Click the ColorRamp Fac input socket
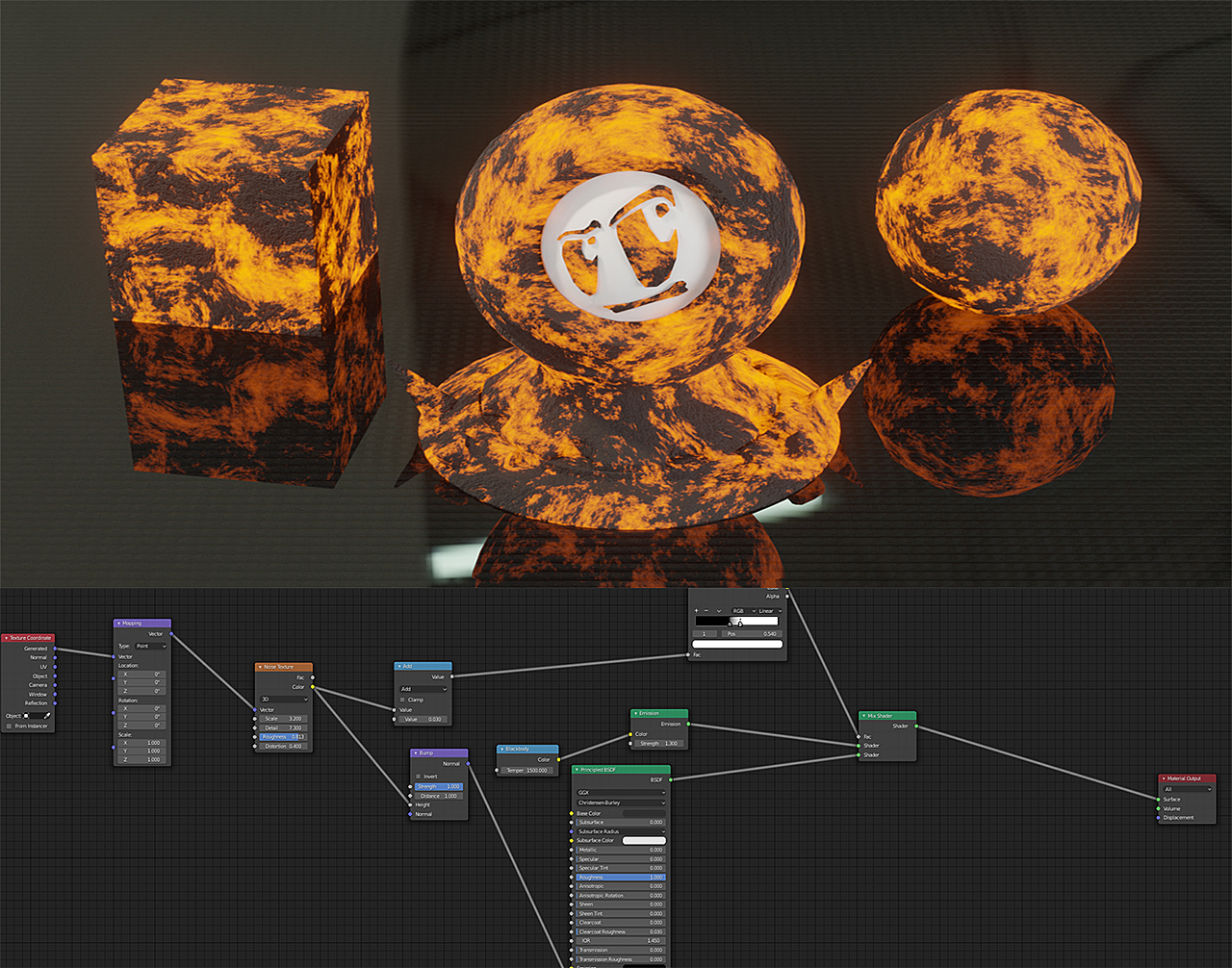This screenshot has height=968, width=1232. 688,655
